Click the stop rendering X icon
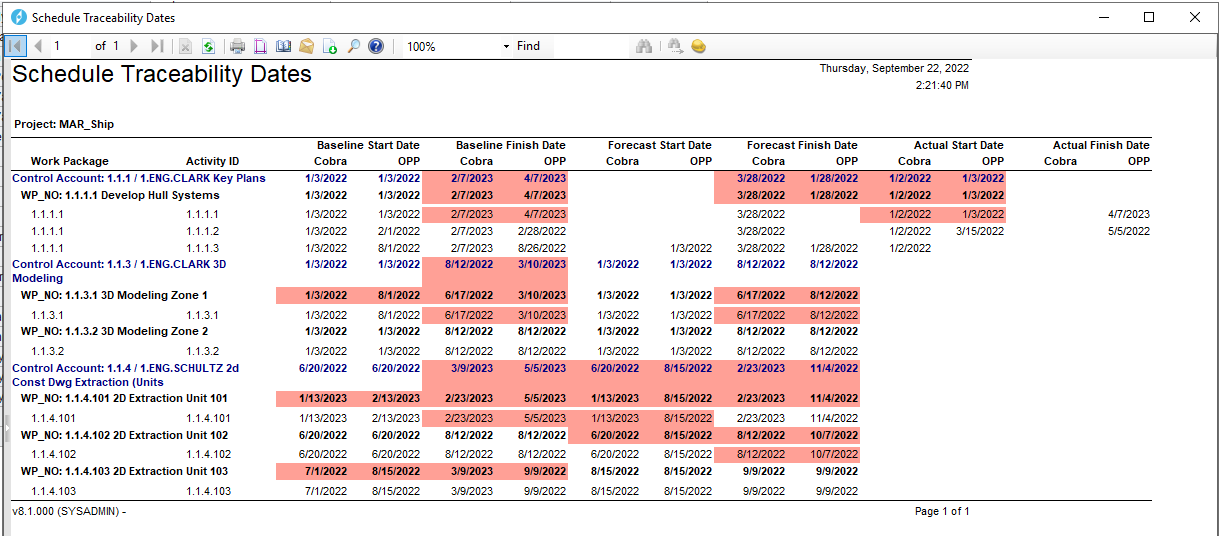 tap(185, 46)
